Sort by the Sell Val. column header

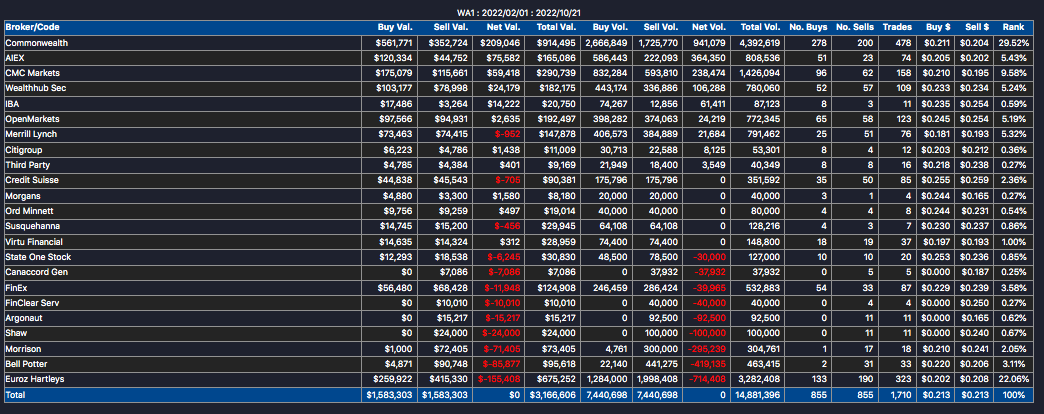[x=451, y=27]
